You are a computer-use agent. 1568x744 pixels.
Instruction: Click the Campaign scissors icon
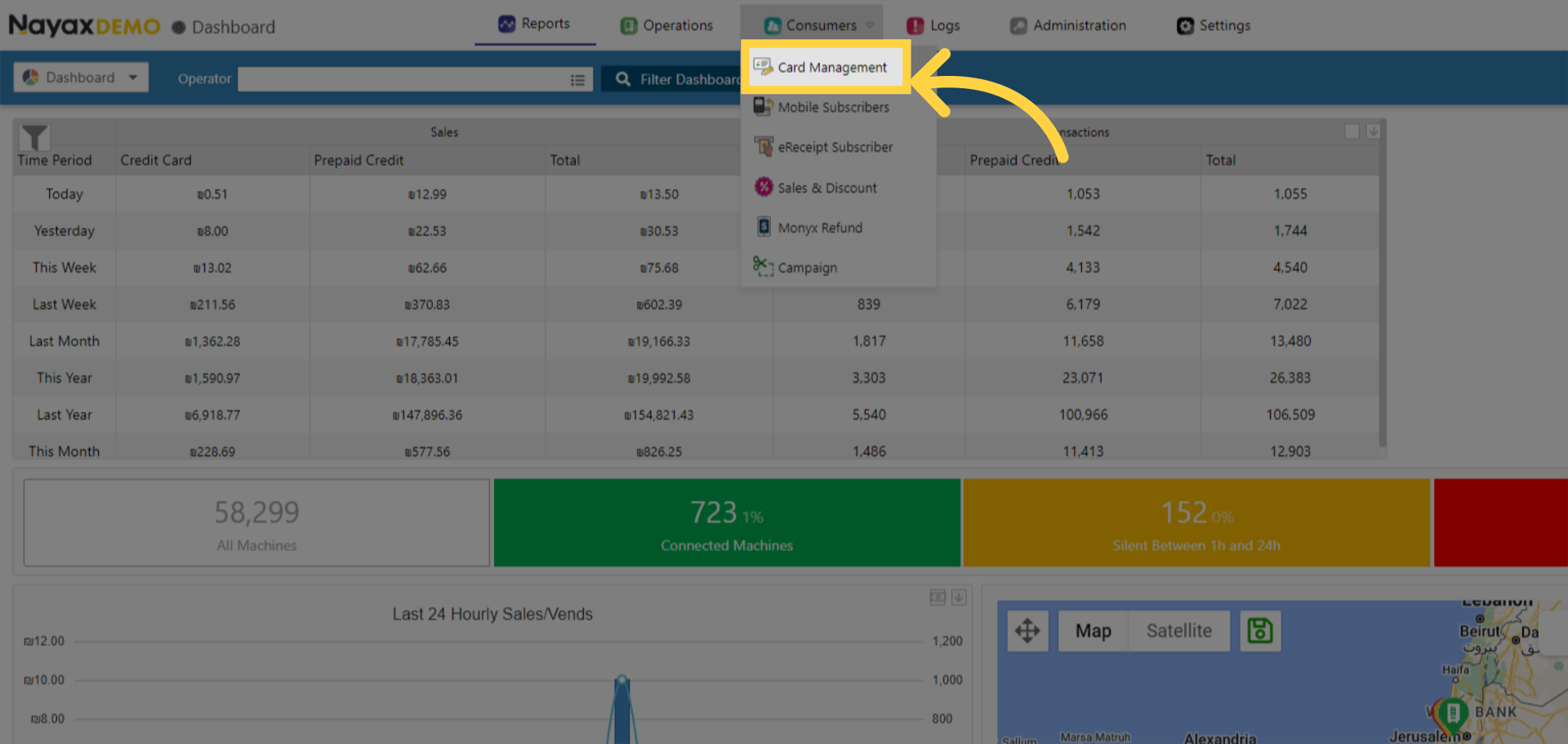(x=763, y=266)
